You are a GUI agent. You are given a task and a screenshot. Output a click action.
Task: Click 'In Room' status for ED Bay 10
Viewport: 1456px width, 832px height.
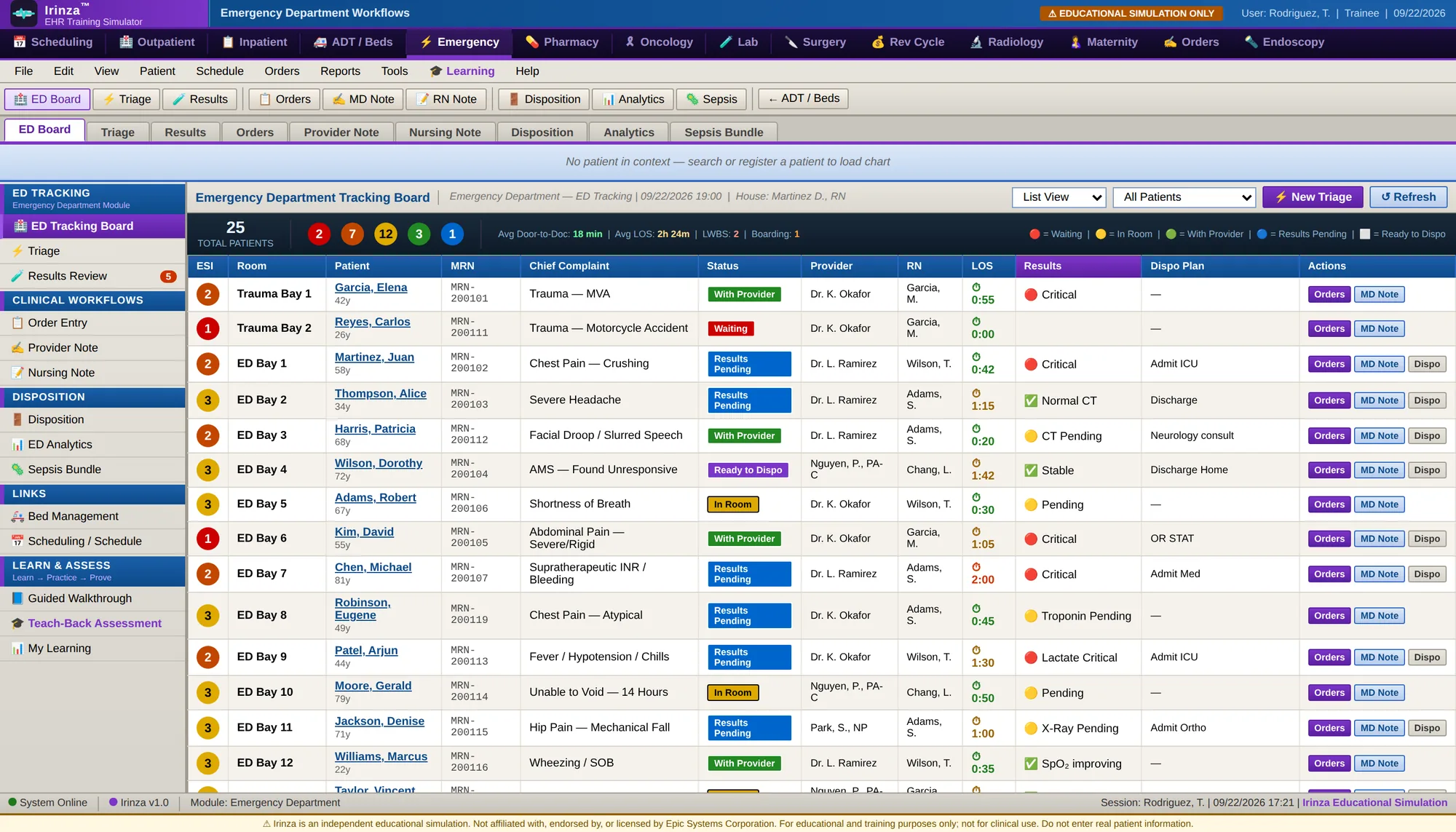(732, 693)
